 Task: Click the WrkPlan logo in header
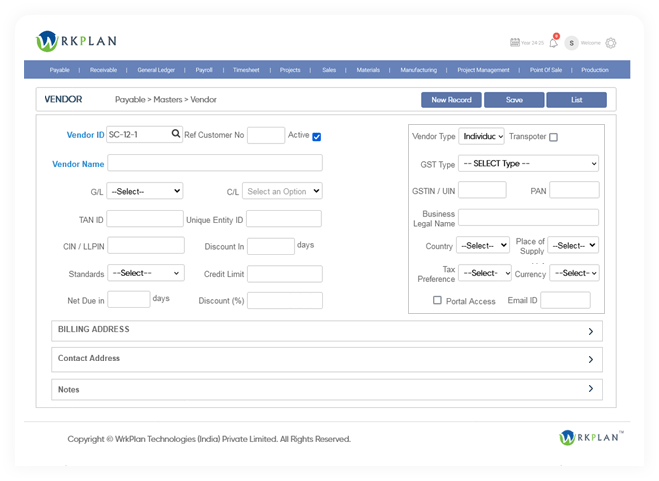click(x=76, y=41)
